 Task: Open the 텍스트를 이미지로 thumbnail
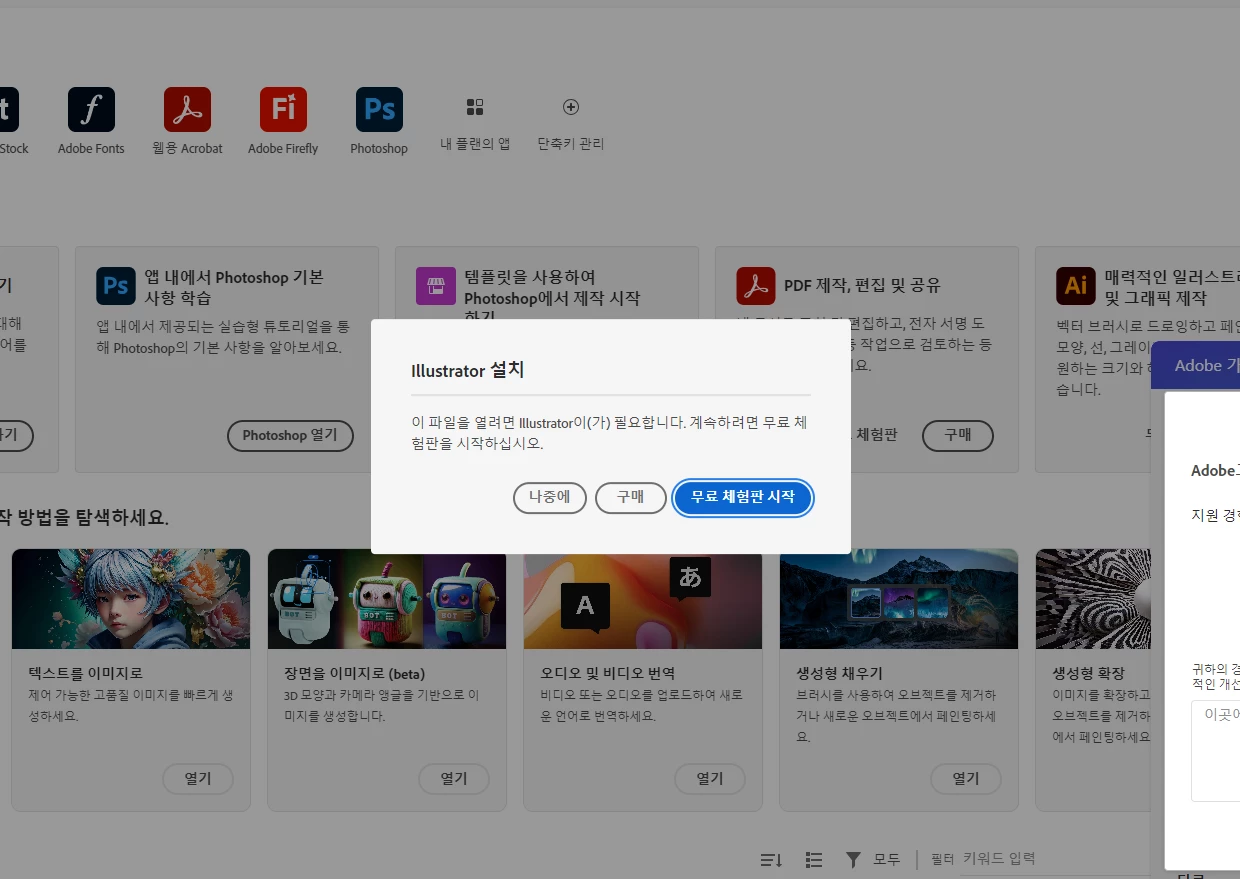pos(131,599)
